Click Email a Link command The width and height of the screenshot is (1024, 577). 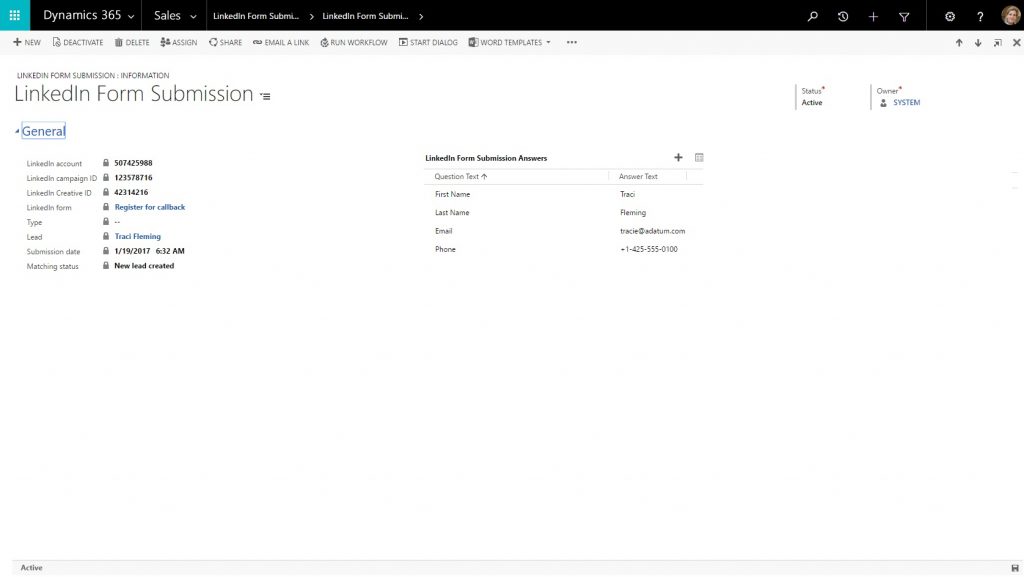pos(281,42)
